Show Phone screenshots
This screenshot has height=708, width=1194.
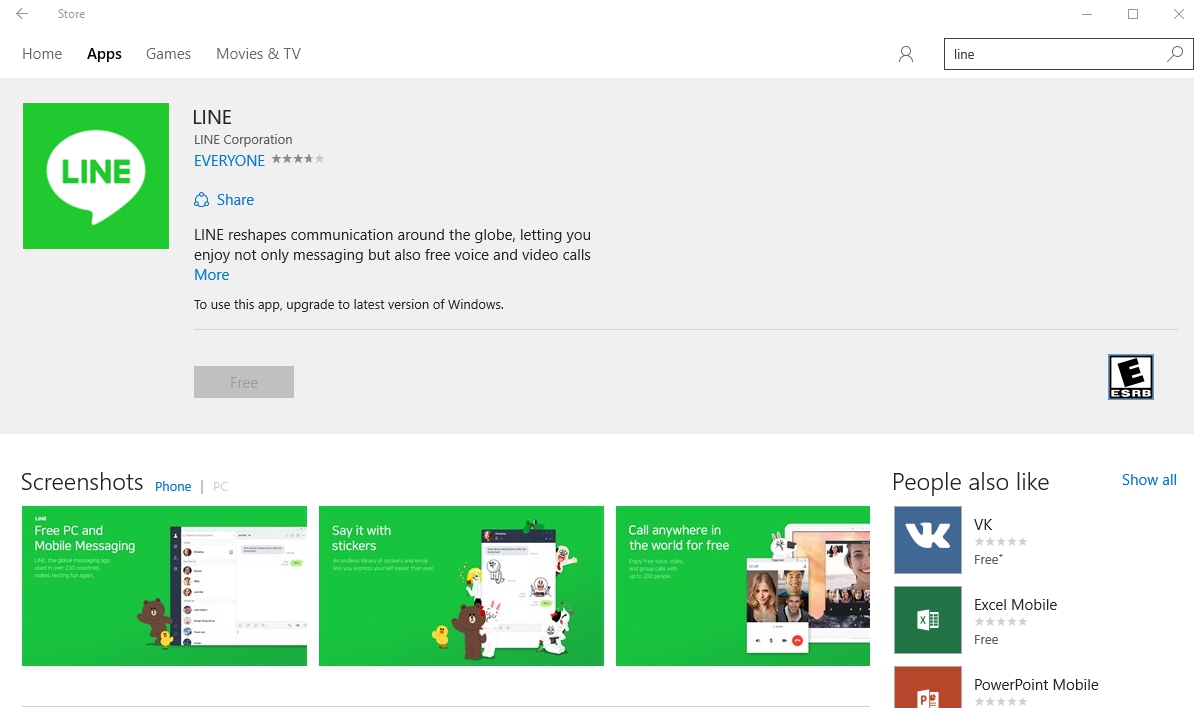173,486
